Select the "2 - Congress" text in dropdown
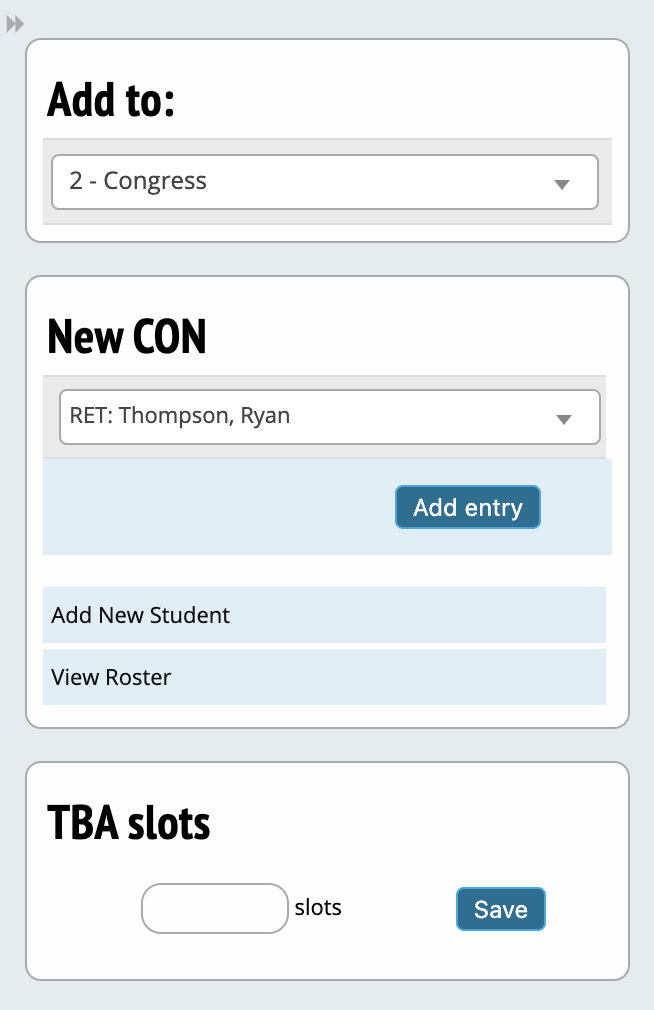 [x=138, y=181]
